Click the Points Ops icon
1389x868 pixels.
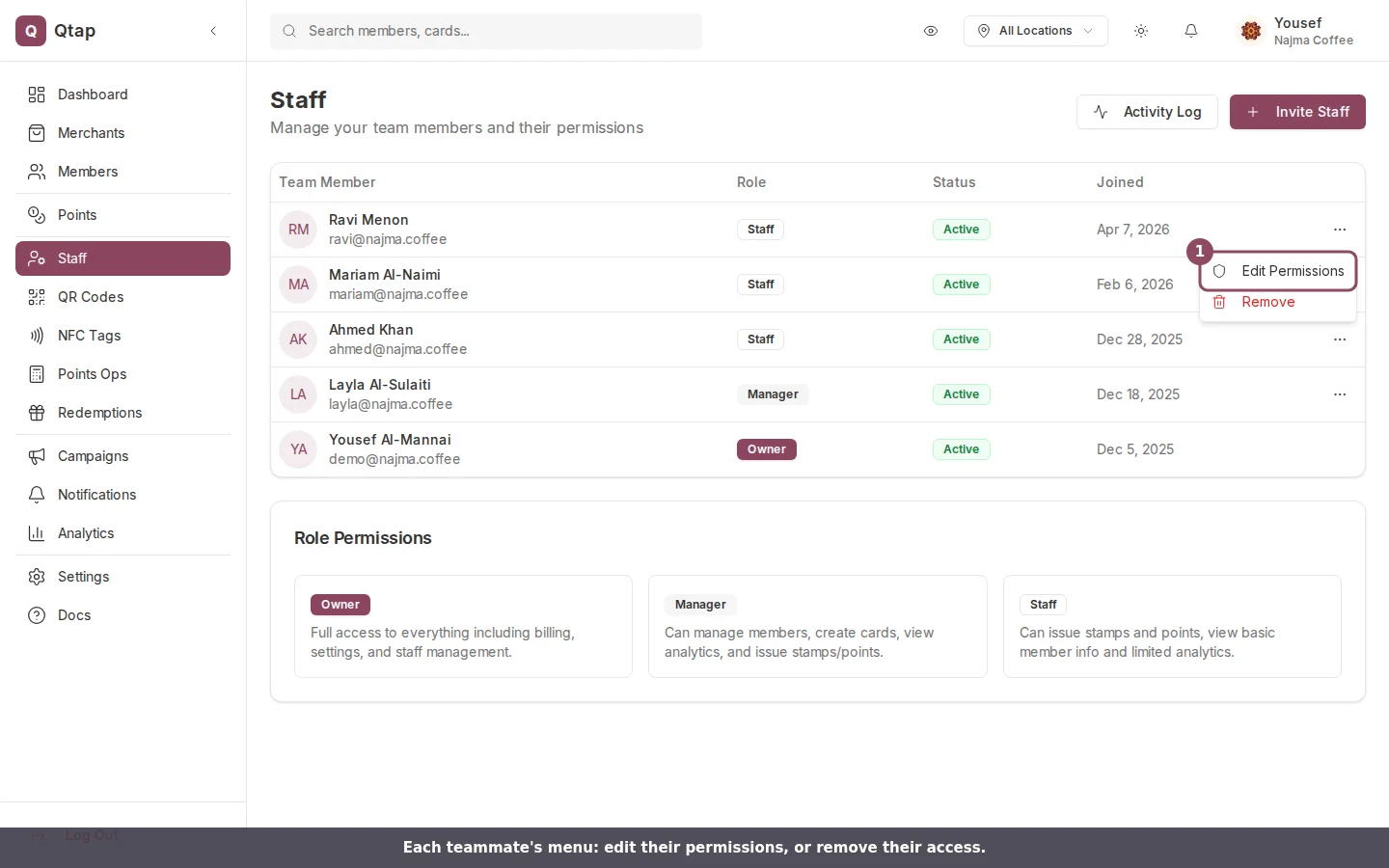[37, 374]
